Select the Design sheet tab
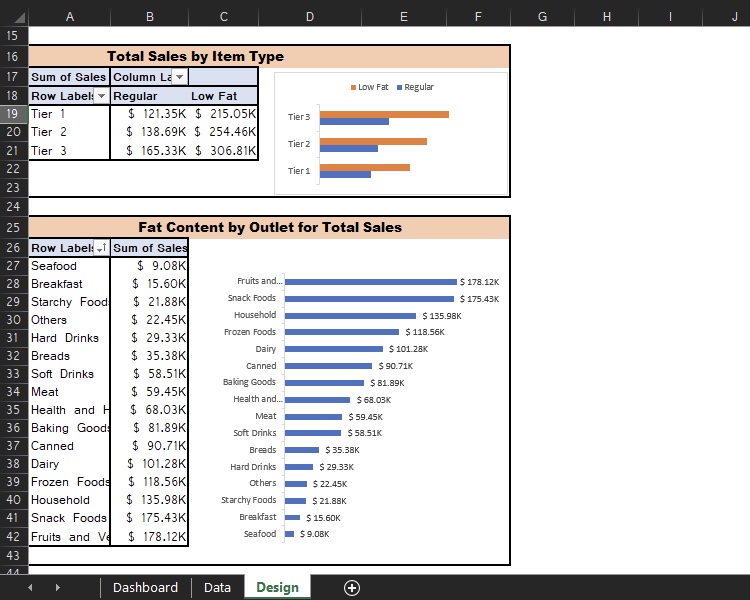This screenshot has width=750, height=600. pyautogui.click(x=277, y=588)
